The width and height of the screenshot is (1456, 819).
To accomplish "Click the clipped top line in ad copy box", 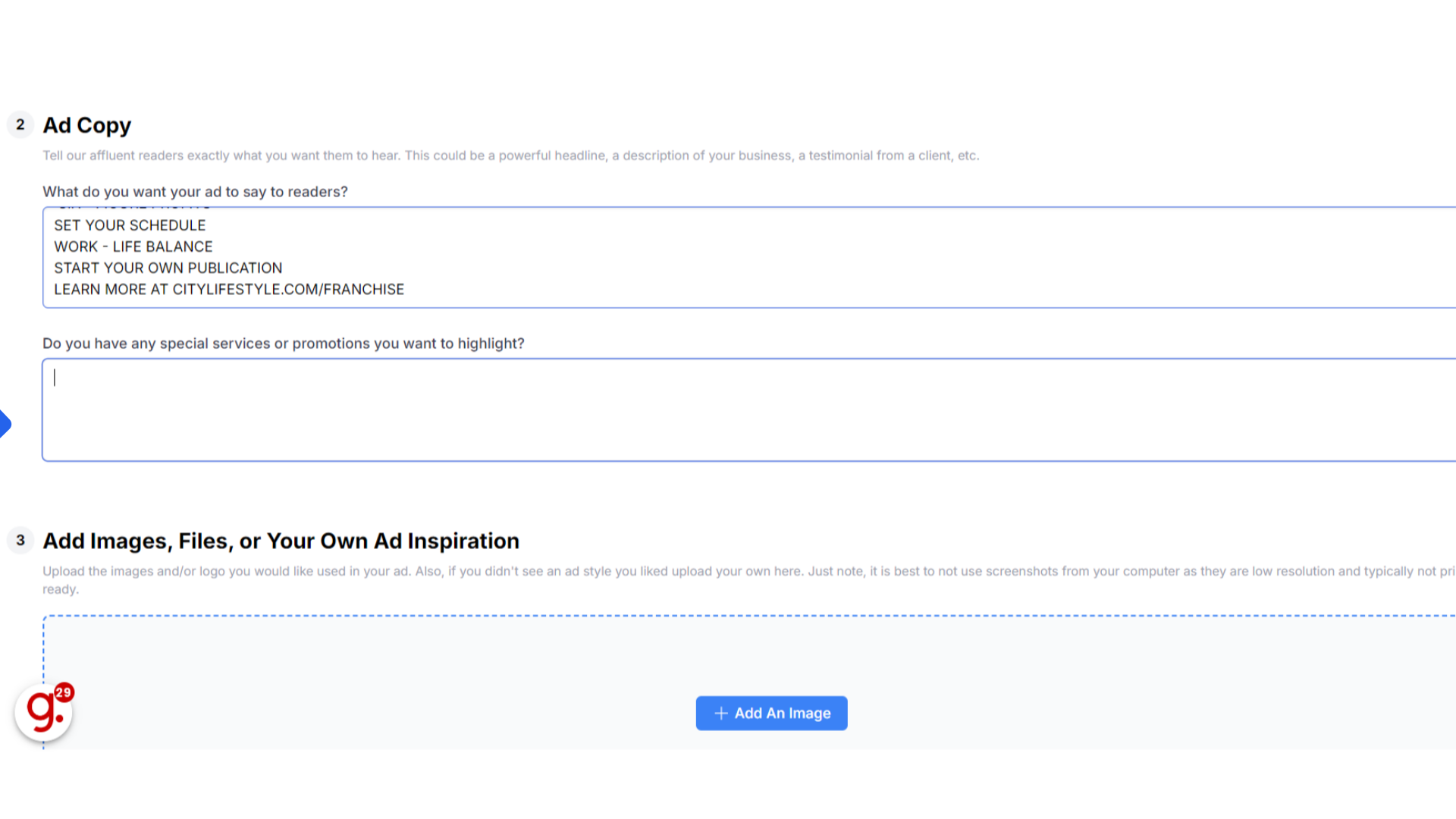I will point(133,209).
